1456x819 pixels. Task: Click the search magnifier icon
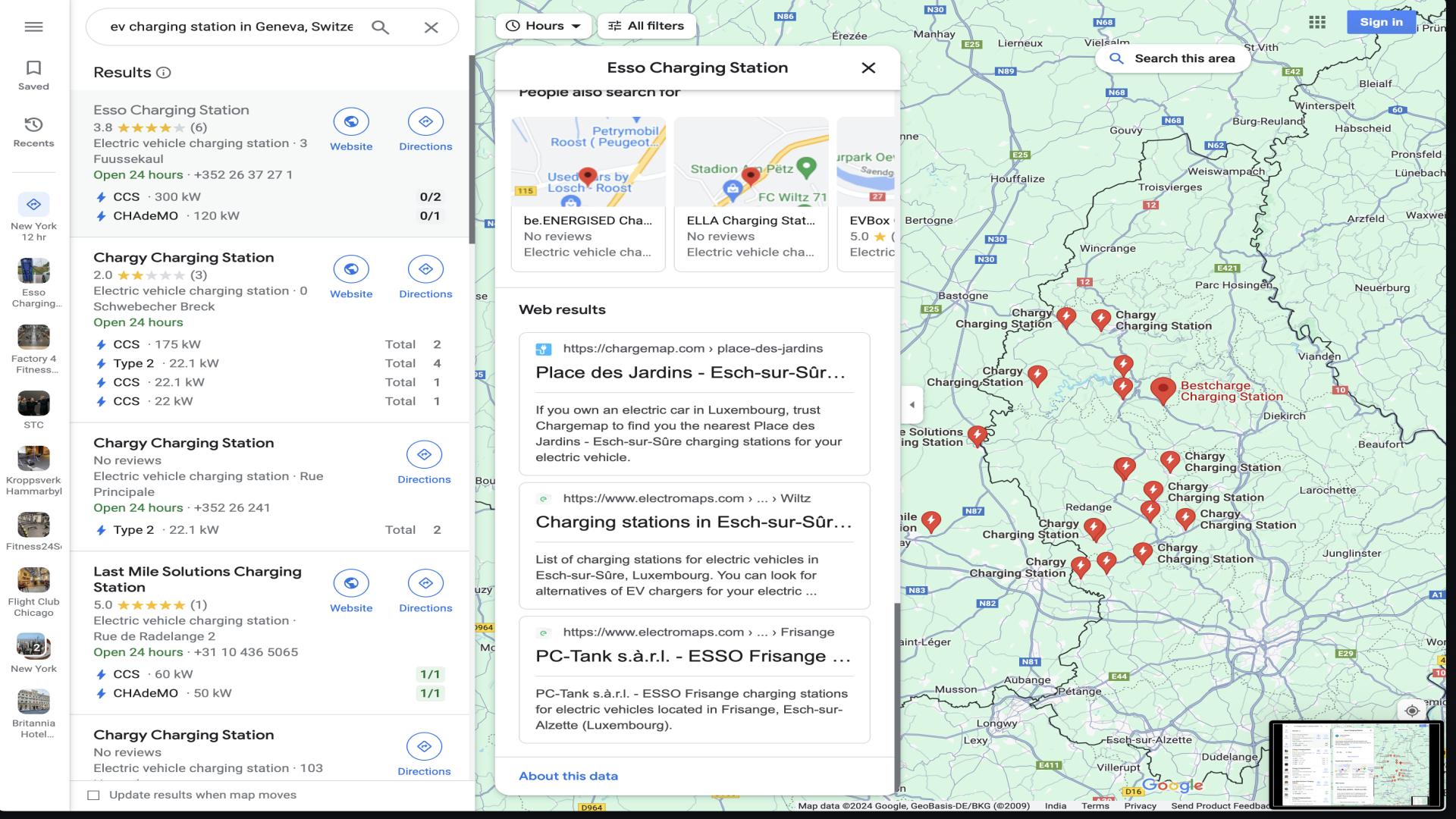[380, 27]
